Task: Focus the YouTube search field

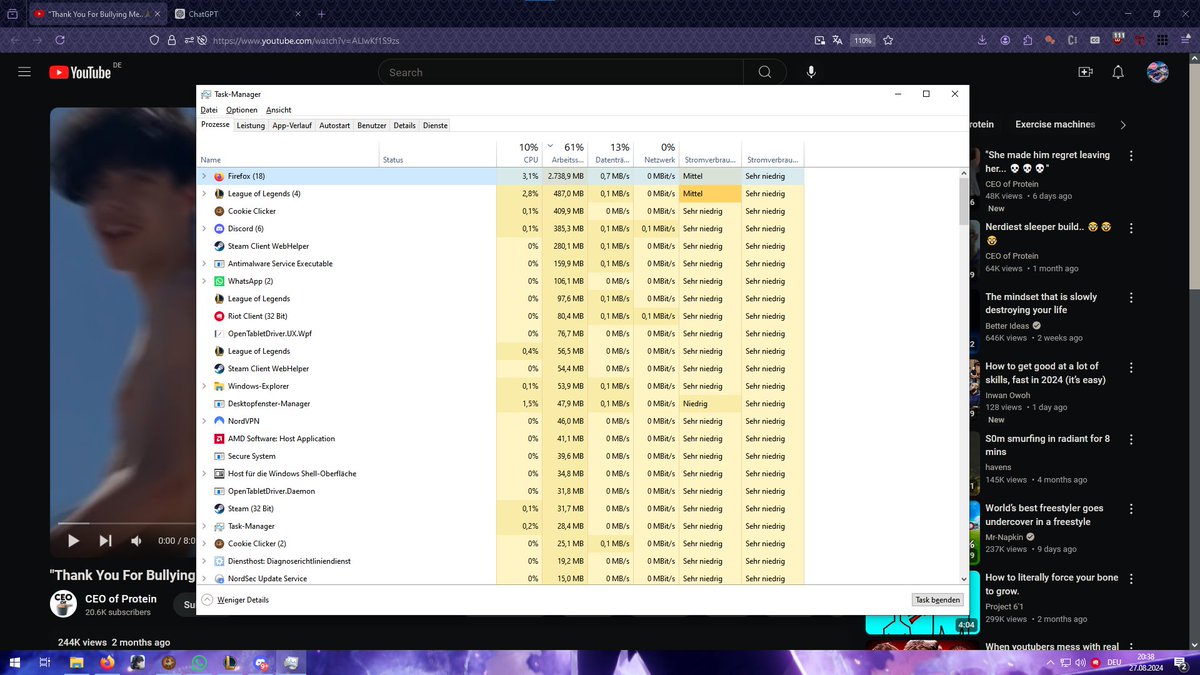Action: click(560, 72)
